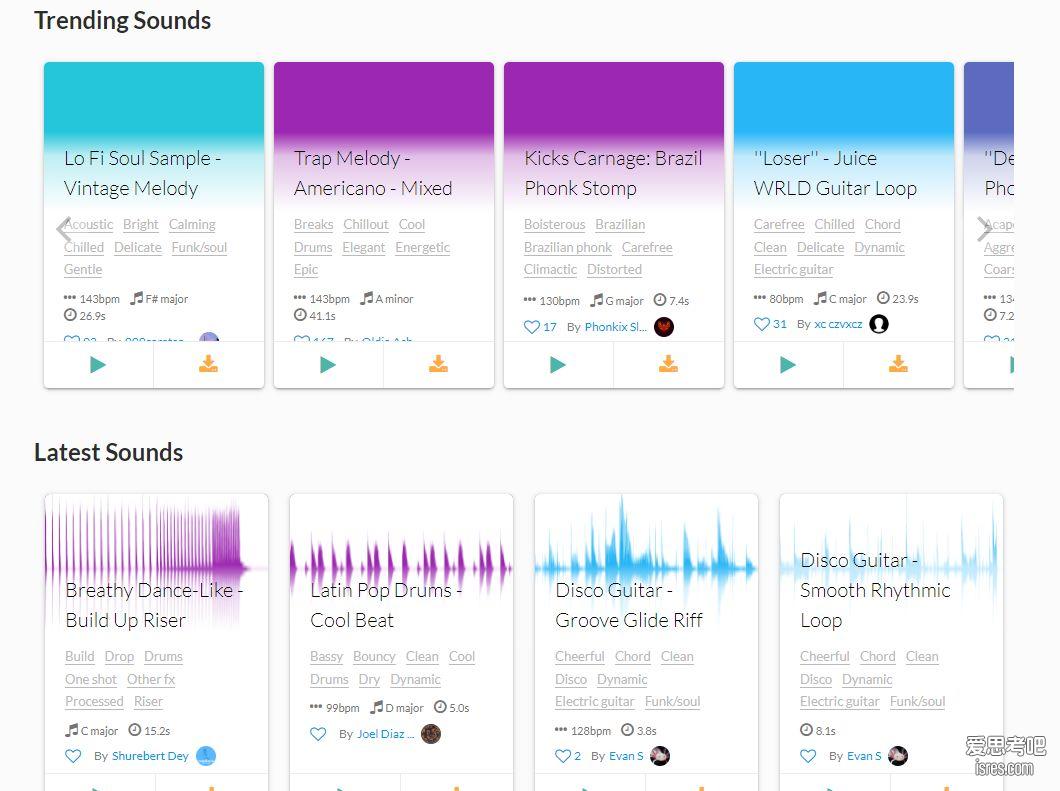1060x791 pixels.
Task: Click Shurebert Dey's avatar icon
Action: (206, 756)
